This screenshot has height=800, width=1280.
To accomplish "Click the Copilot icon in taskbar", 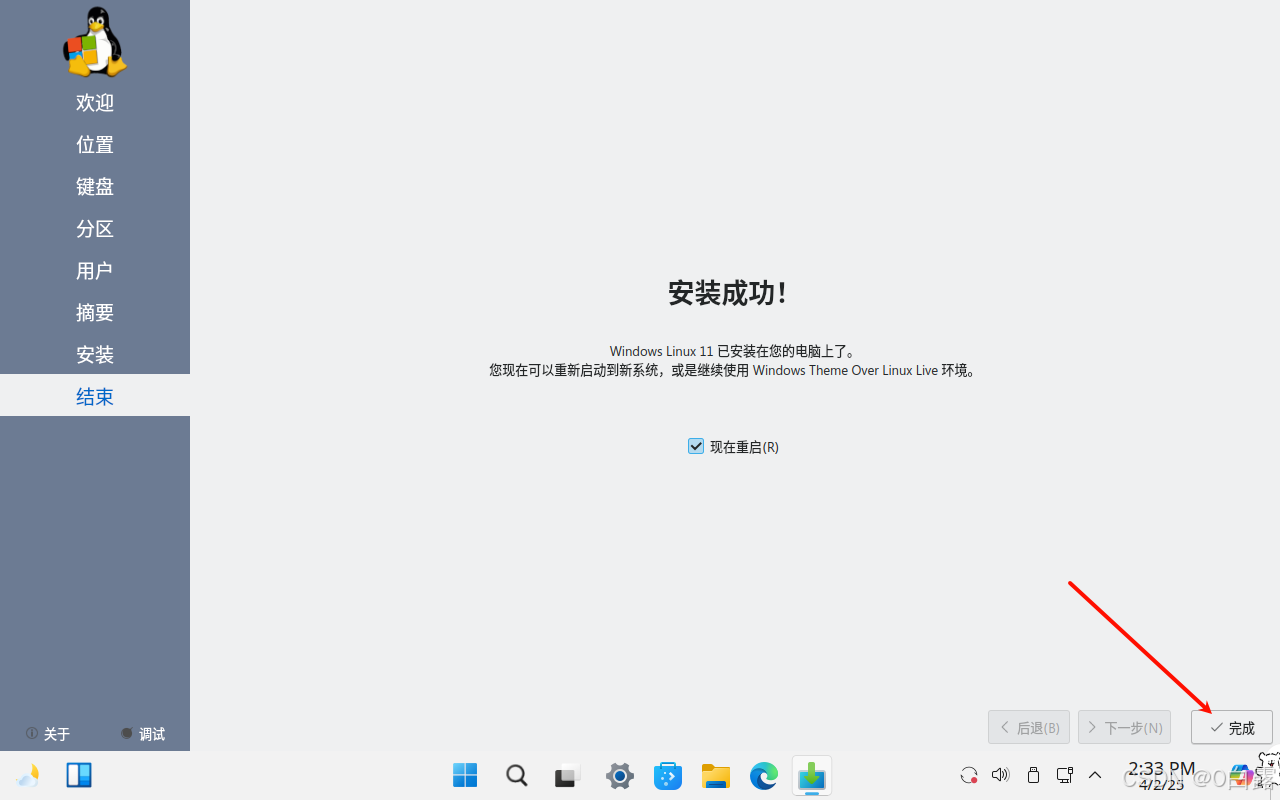I will coord(1241,776).
